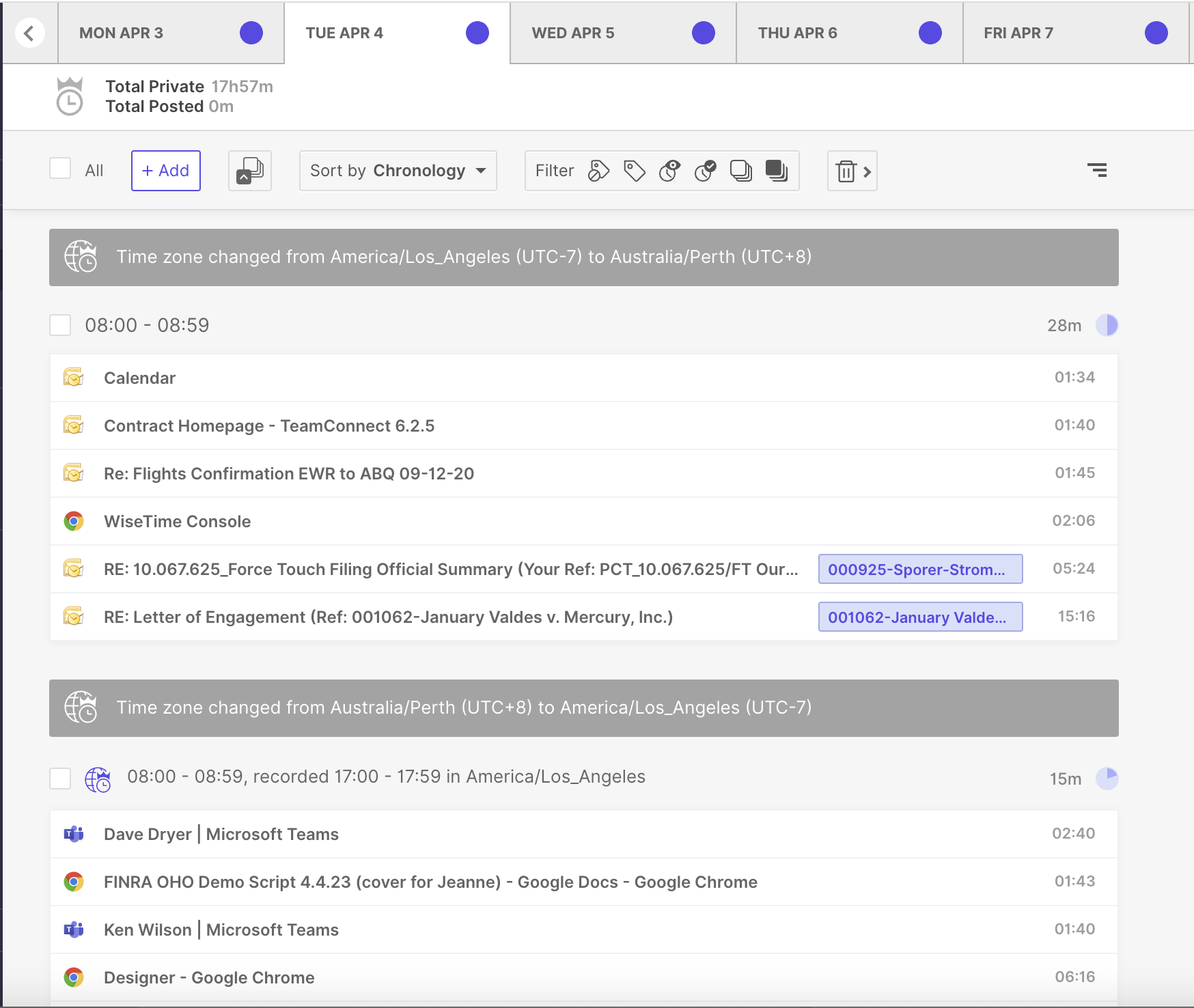Open the copy/merge selected entries tool
This screenshot has width=1194, height=1008.
(250, 171)
